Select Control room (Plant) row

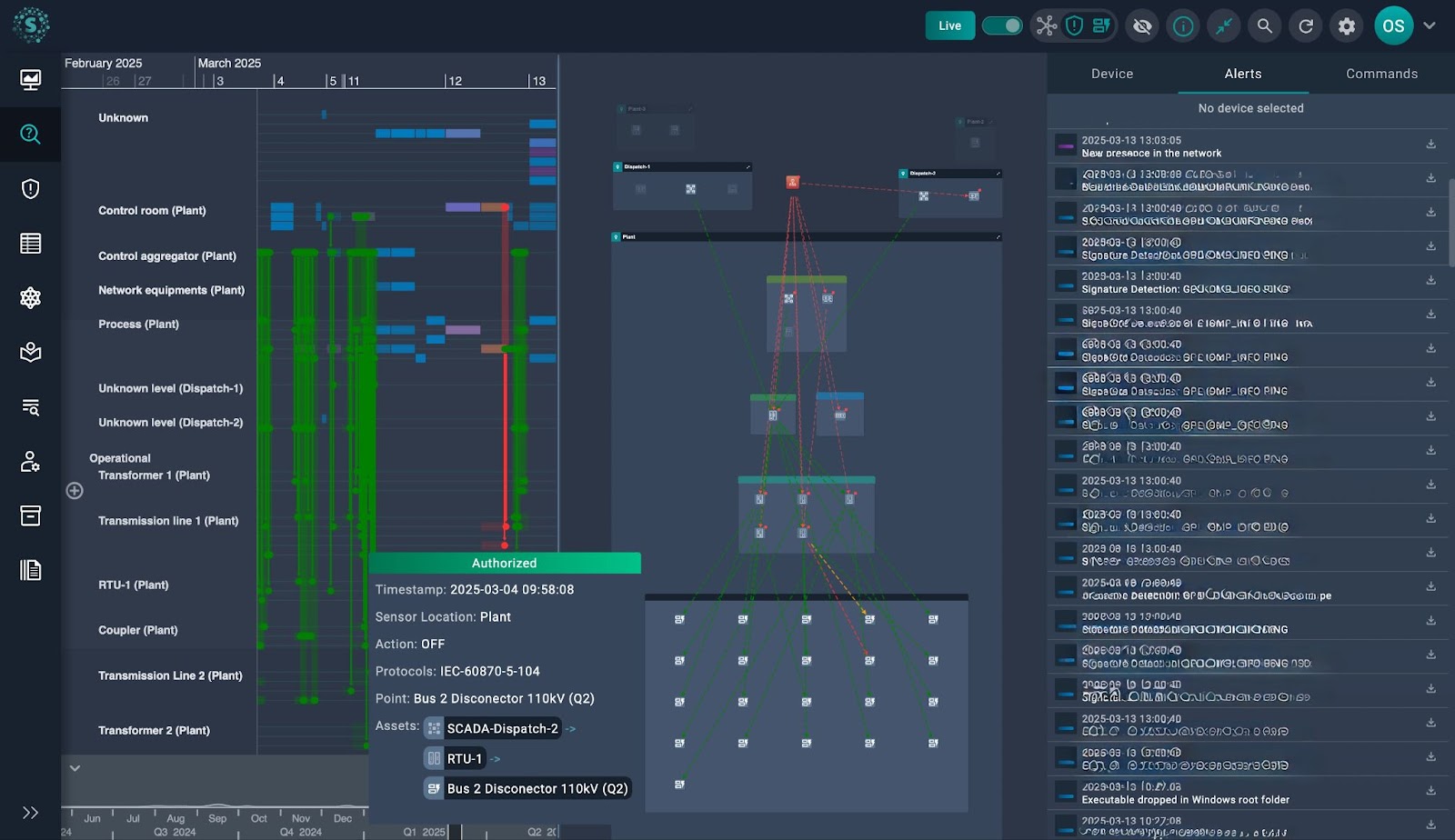pos(152,211)
